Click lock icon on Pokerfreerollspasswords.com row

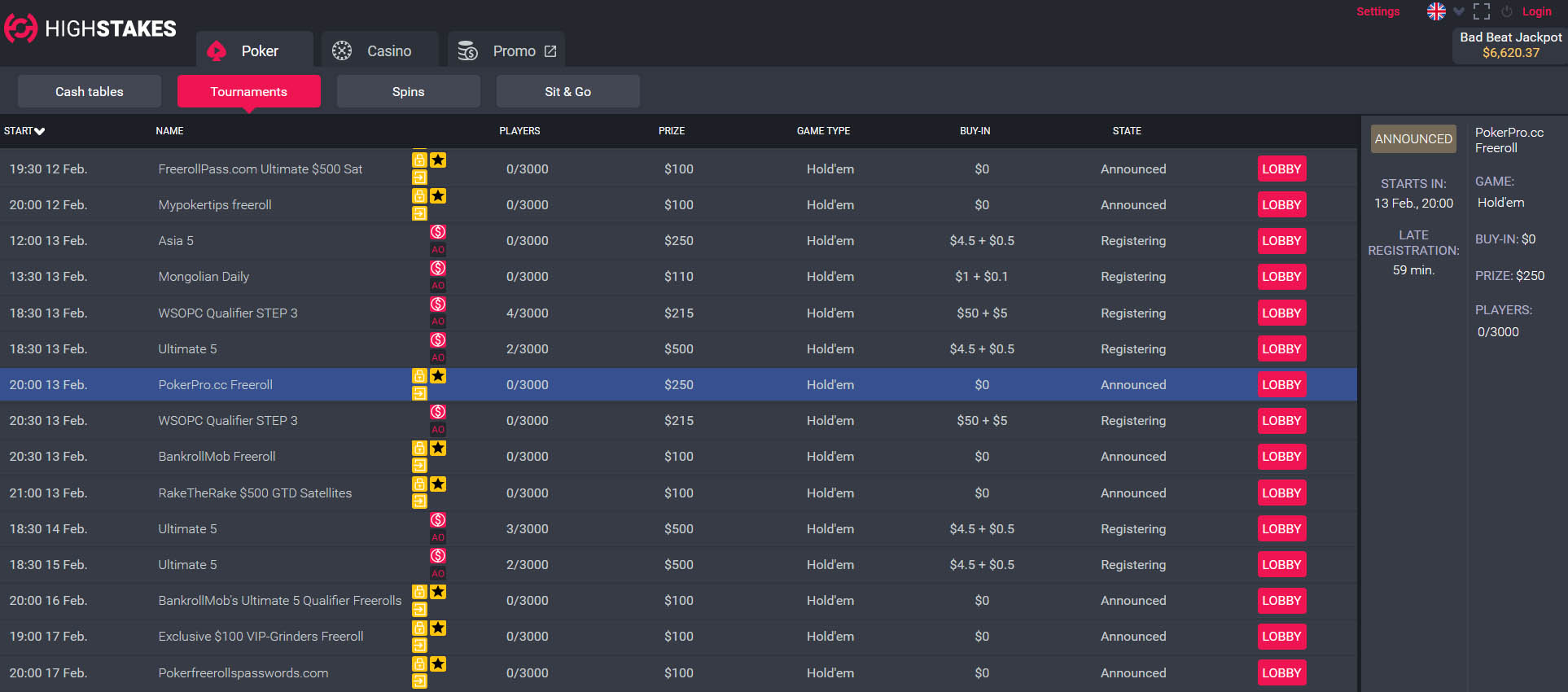click(419, 664)
